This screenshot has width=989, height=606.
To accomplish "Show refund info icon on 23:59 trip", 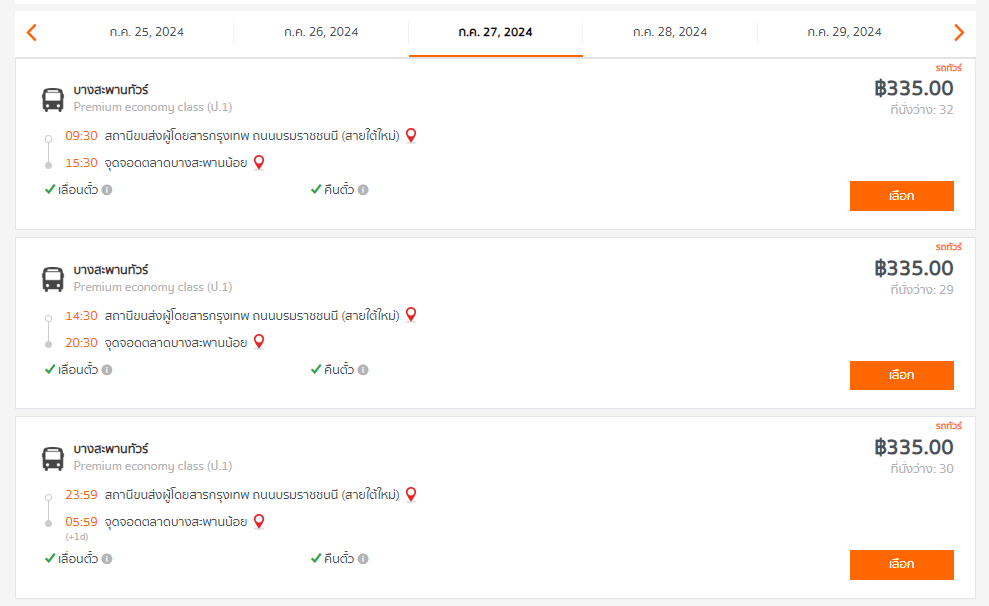I will (x=363, y=559).
